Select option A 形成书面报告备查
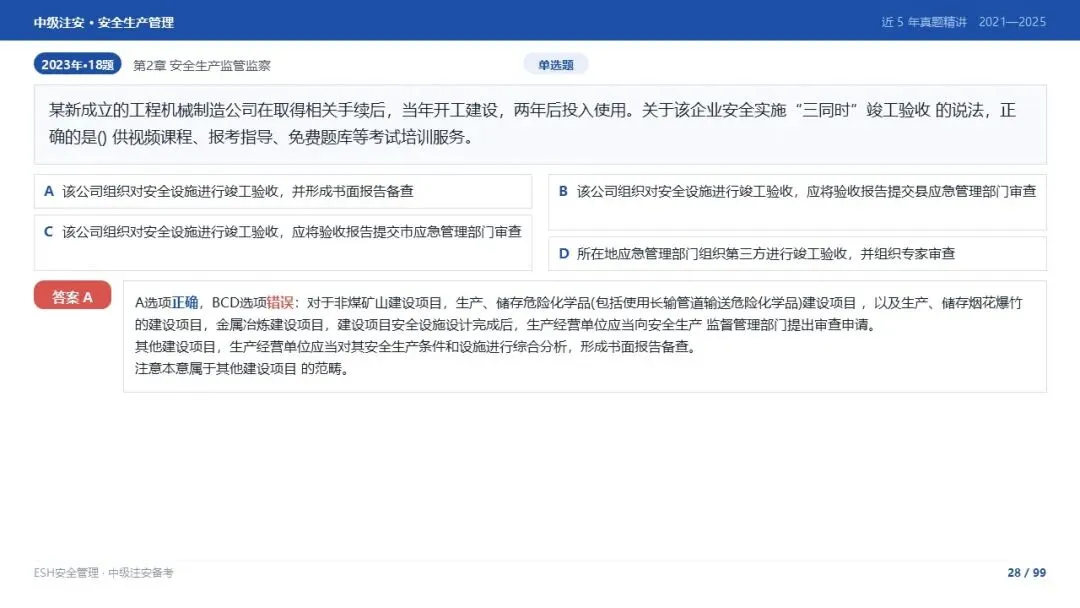The image size is (1080, 608). [283, 191]
